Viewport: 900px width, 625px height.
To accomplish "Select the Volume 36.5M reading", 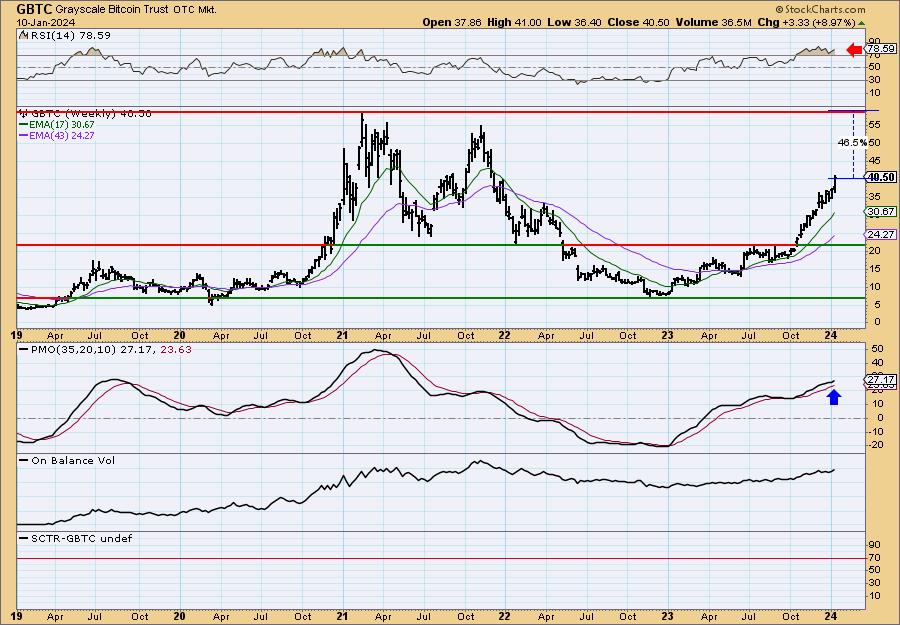I will [713, 22].
